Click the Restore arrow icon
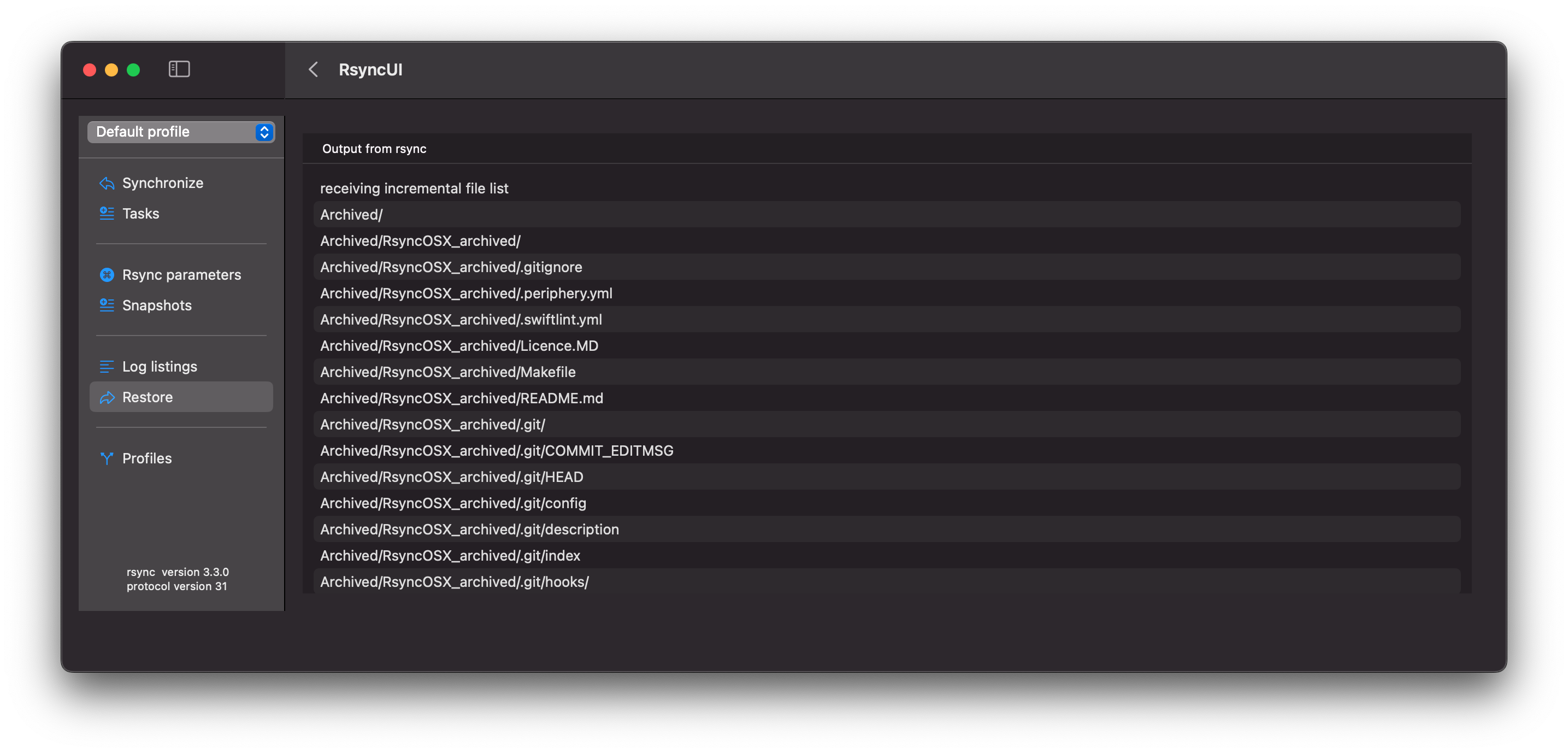This screenshot has height=753, width=1568. [x=107, y=397]
